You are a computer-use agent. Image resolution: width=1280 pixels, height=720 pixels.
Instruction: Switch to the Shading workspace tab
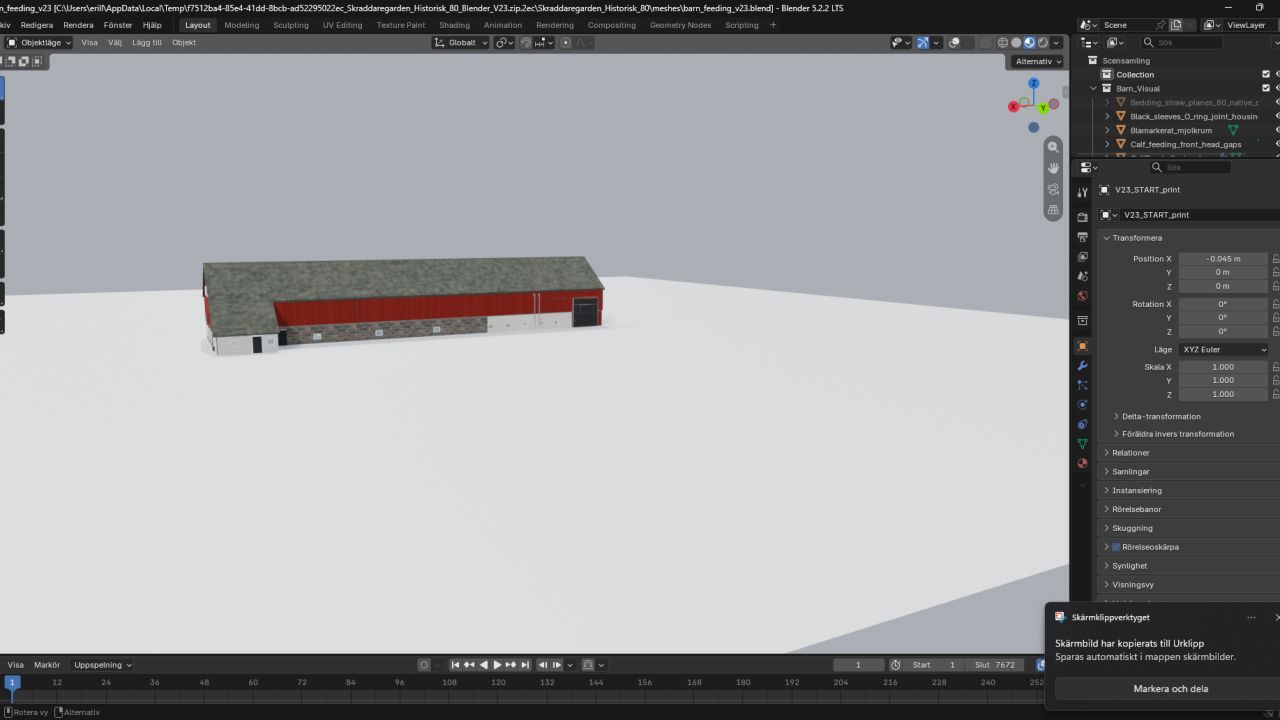[454, 25]
